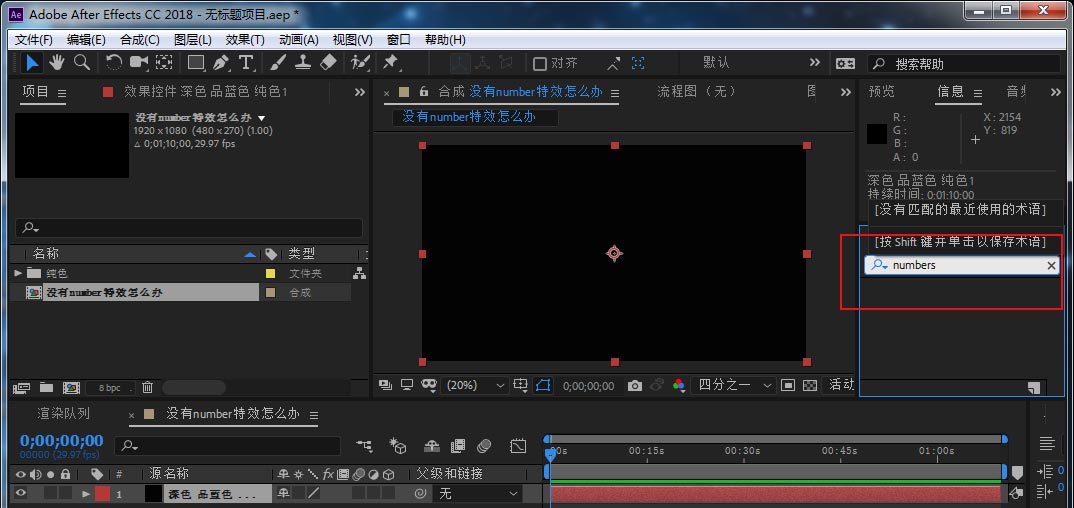Select the Clone Stamp tool
1074x508 pixels.
303,63
